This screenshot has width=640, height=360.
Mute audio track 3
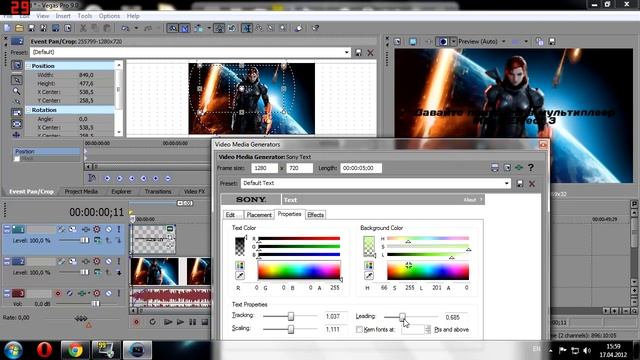(x=109, y=293)
